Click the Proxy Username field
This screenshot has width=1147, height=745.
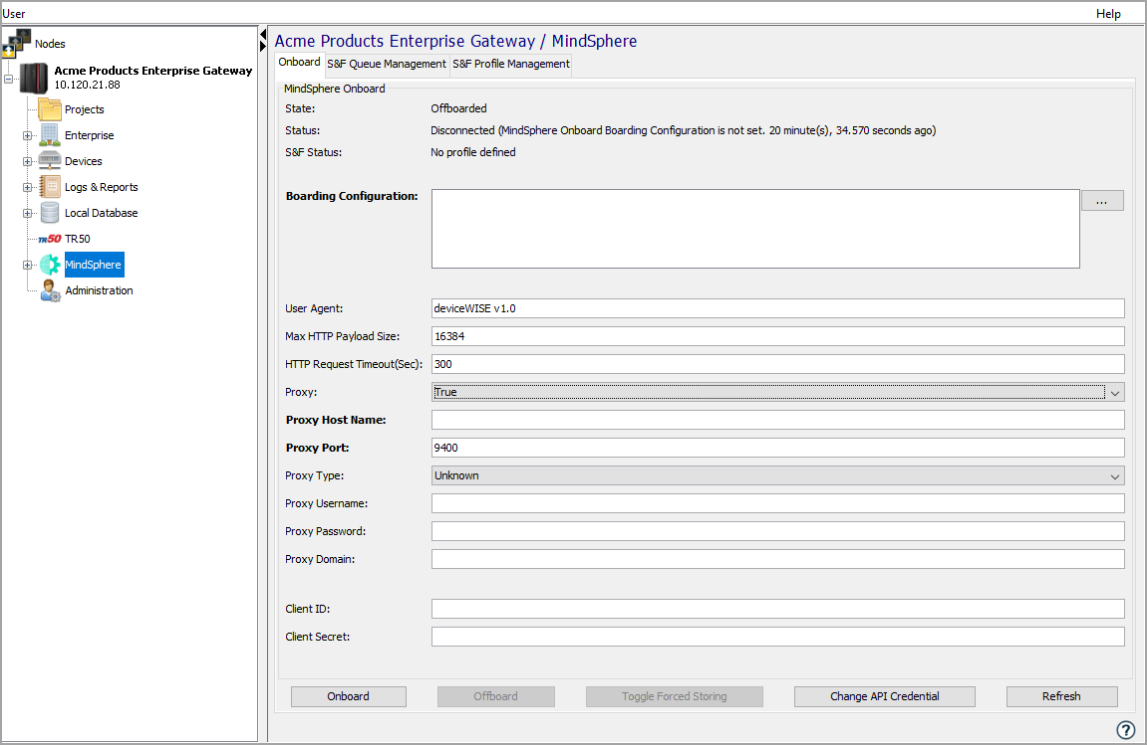tap(778, 503)
